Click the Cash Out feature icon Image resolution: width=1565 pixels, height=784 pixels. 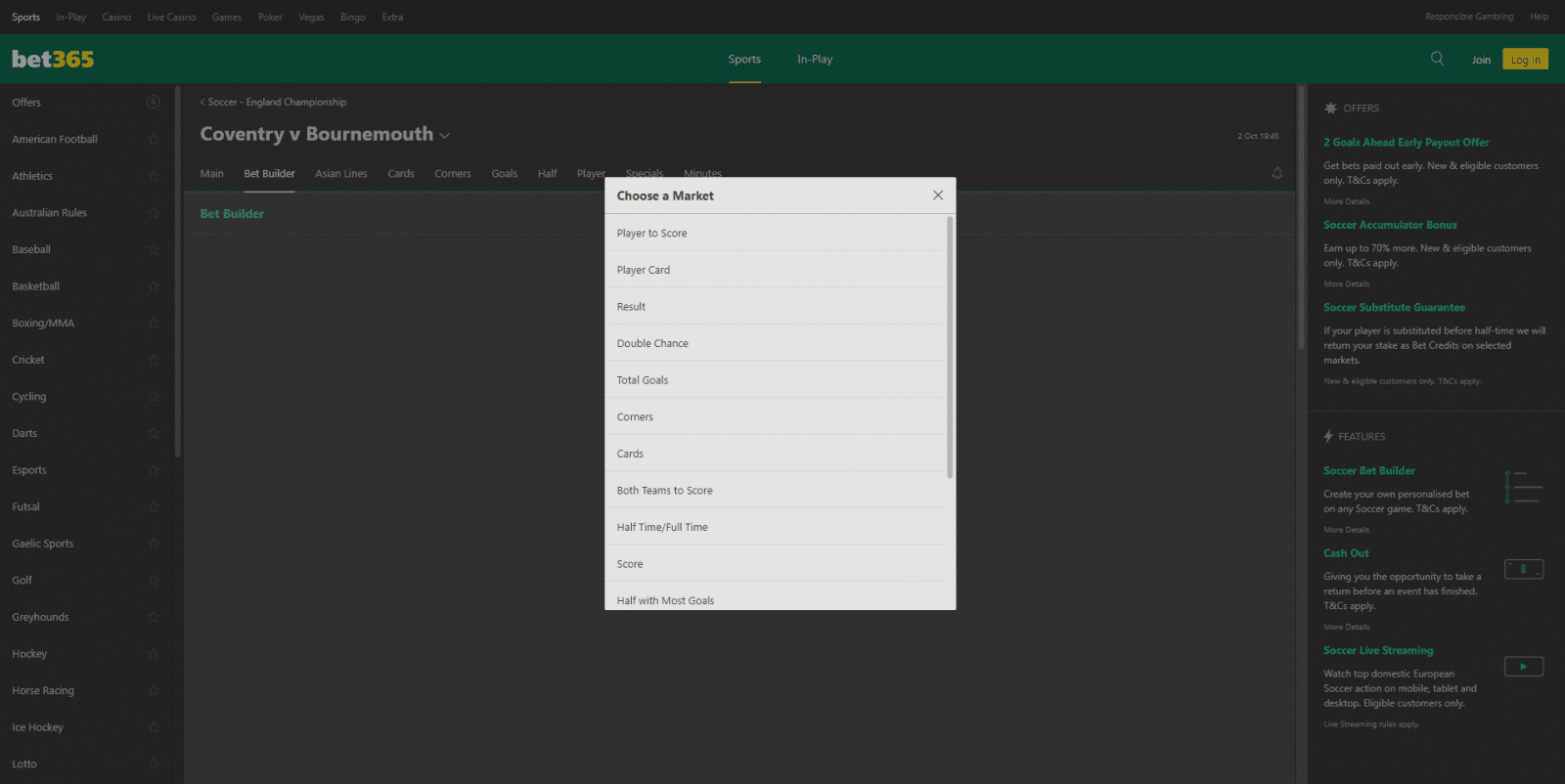pyautogui.click(x=1523, y=569)
